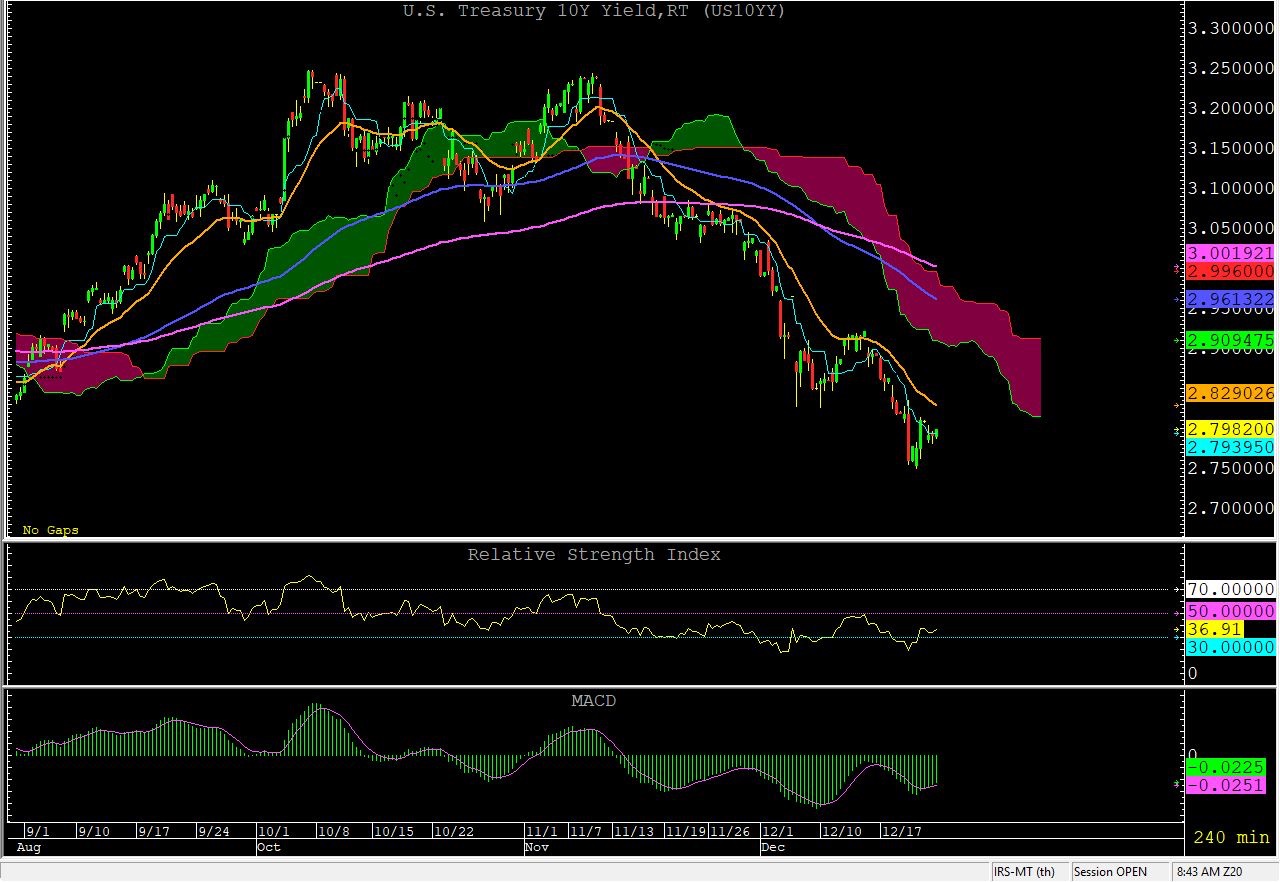Select the 240 min interval label
This screenshot has height=882, width=1280.
1230,837
